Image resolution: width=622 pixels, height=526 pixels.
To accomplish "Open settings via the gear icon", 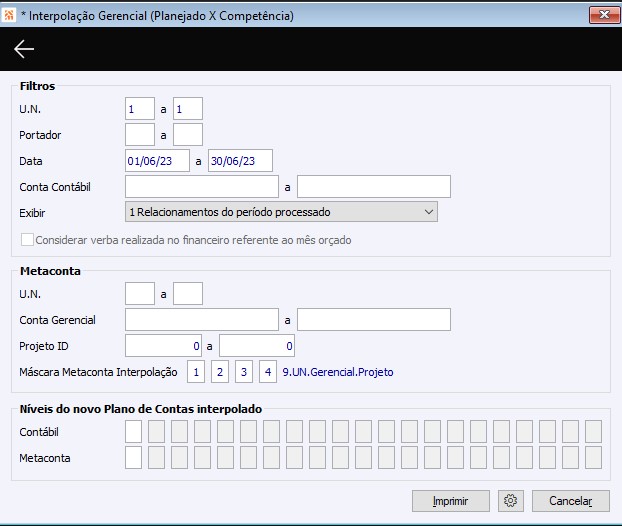I will pos(511,501).
